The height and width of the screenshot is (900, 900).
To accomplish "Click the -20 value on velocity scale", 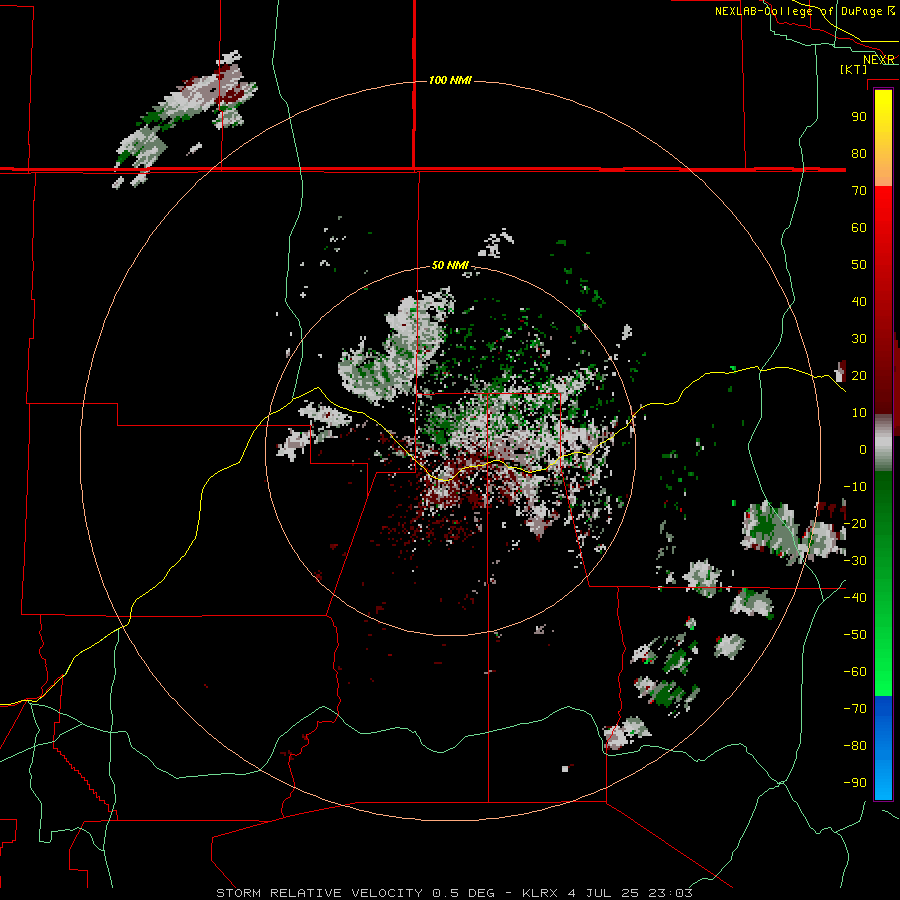I will click(x=855, y=524).
